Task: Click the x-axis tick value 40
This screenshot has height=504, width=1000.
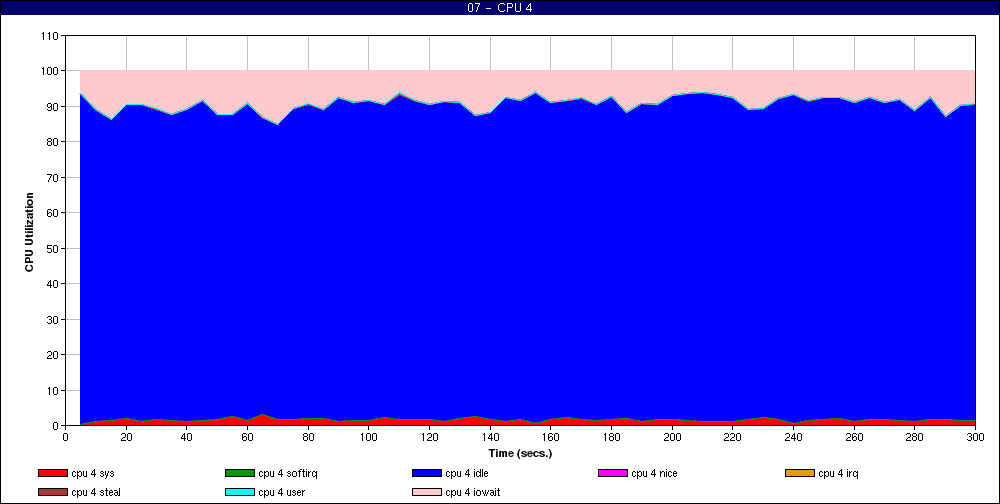Action: click(x=187, y=437)
